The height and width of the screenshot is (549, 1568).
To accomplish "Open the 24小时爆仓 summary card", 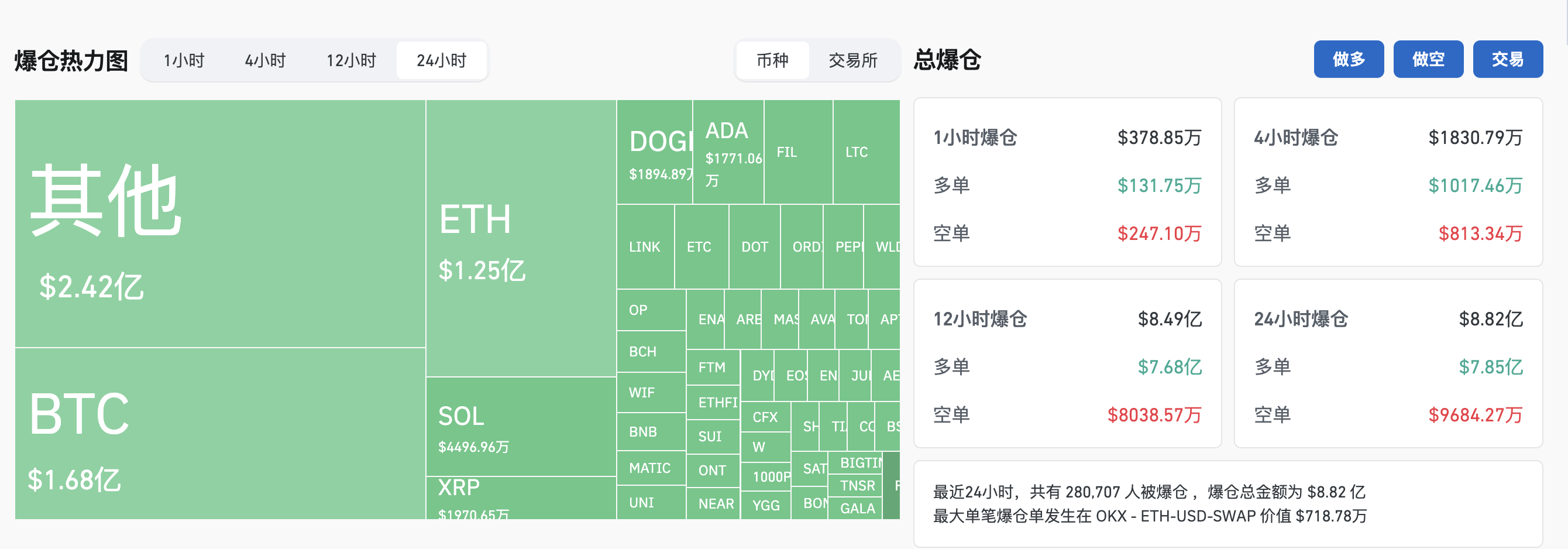I will [x=1388, y=363].
